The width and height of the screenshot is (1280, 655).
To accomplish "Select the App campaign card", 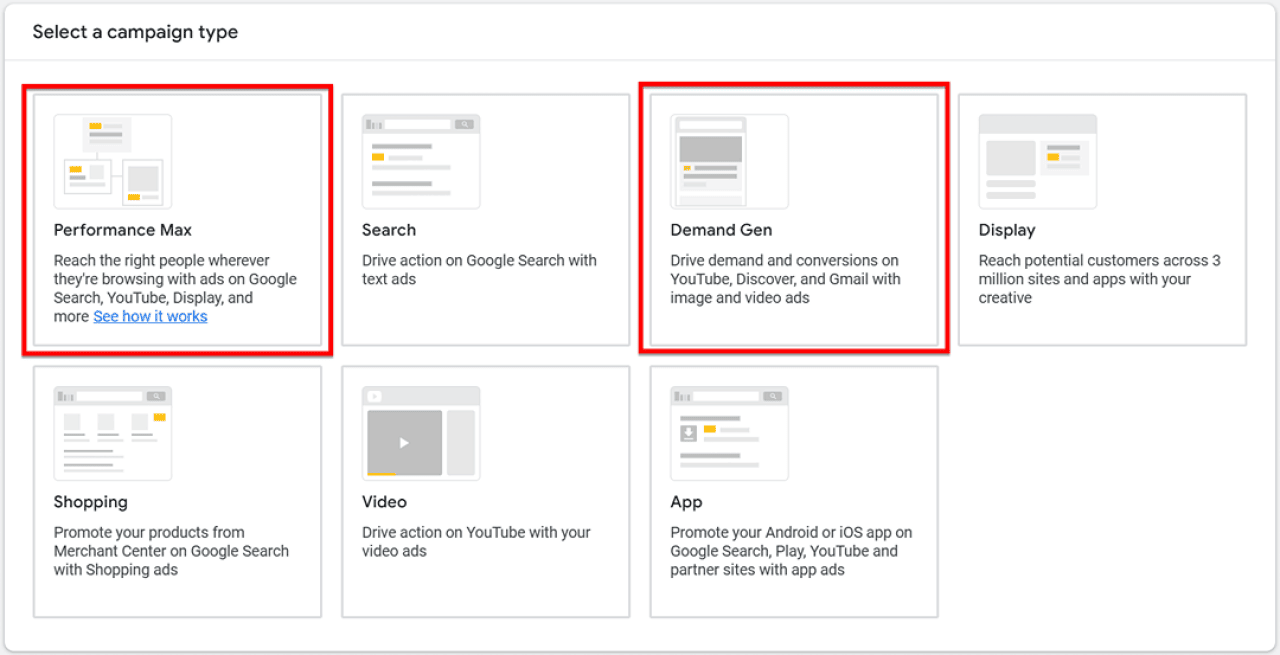I will [x=793, y=491].
